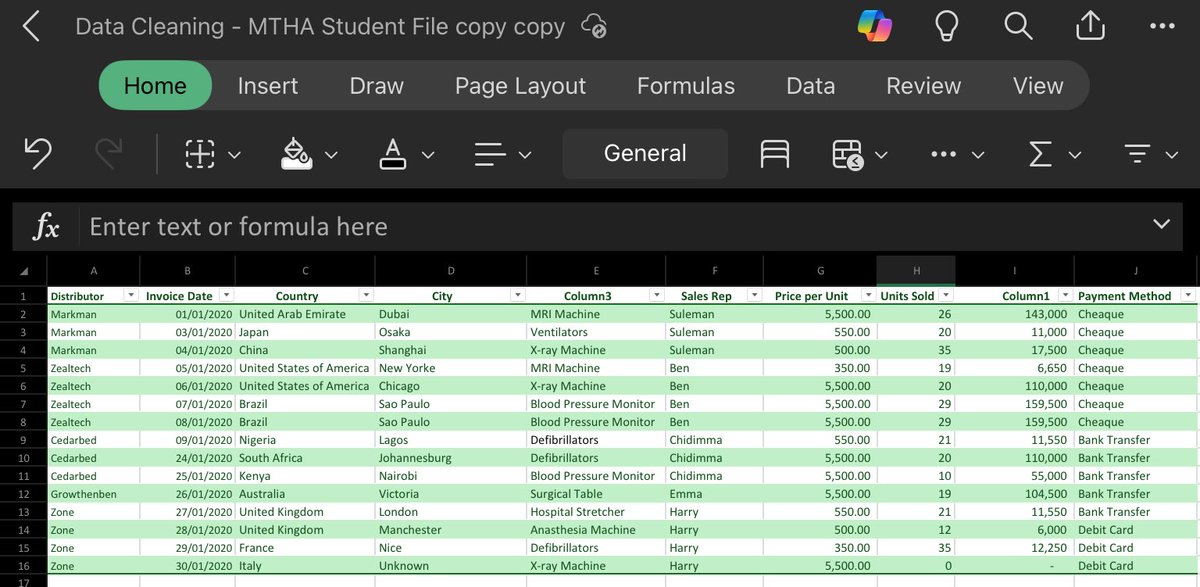
Task: Select the United Arab Emirate cell
Action: tap(305, 314)
